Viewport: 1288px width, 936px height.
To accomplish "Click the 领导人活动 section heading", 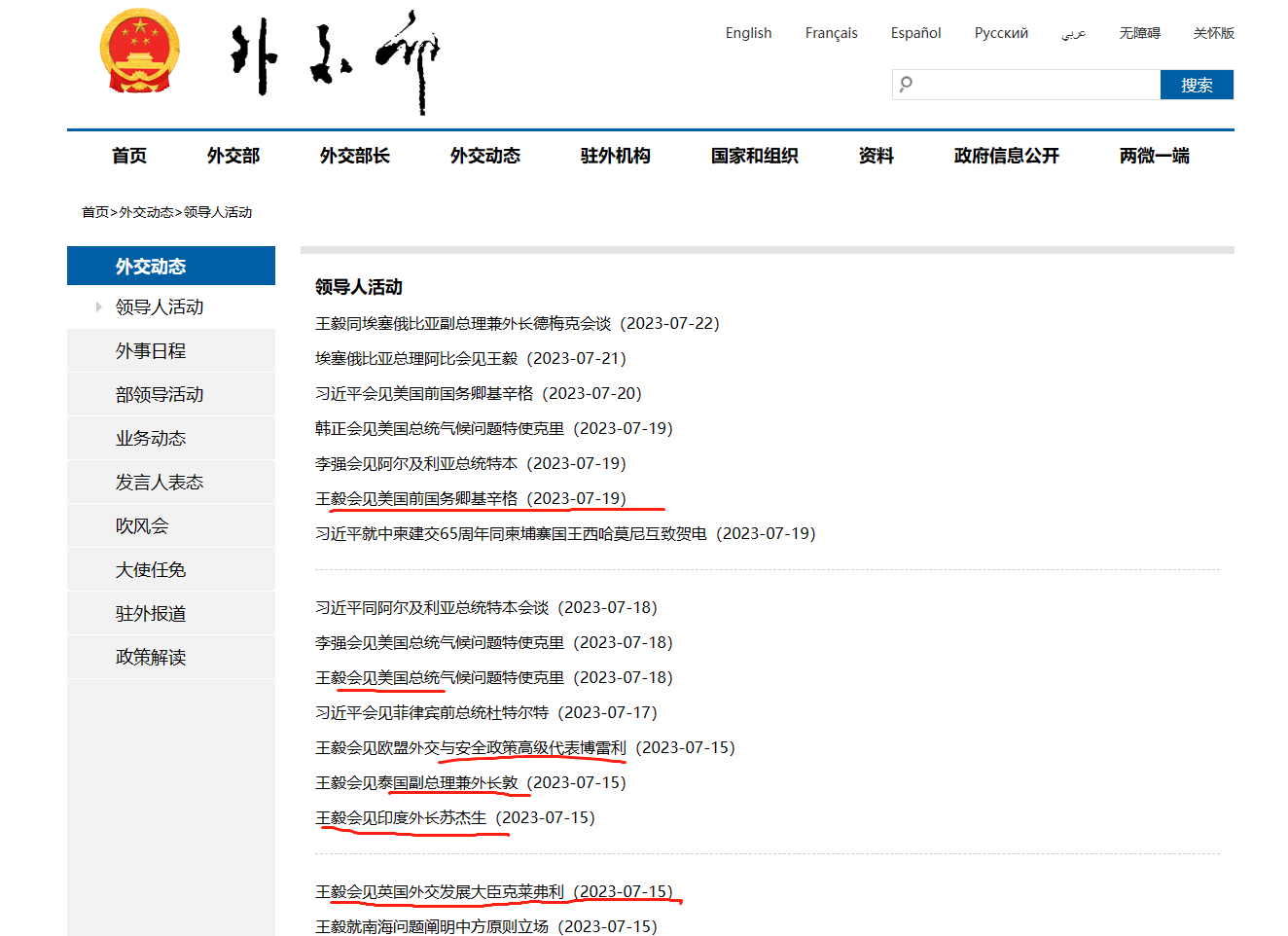I will tap(359, 287).
